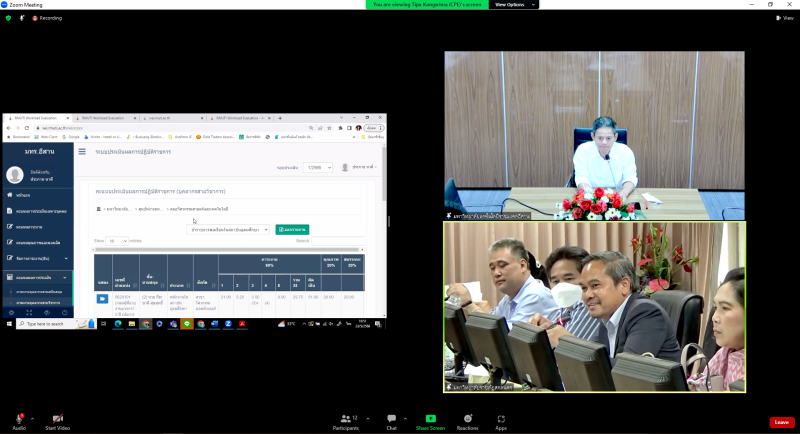Click the red Leave button
The image size is (800, 434).
[781, 422]
